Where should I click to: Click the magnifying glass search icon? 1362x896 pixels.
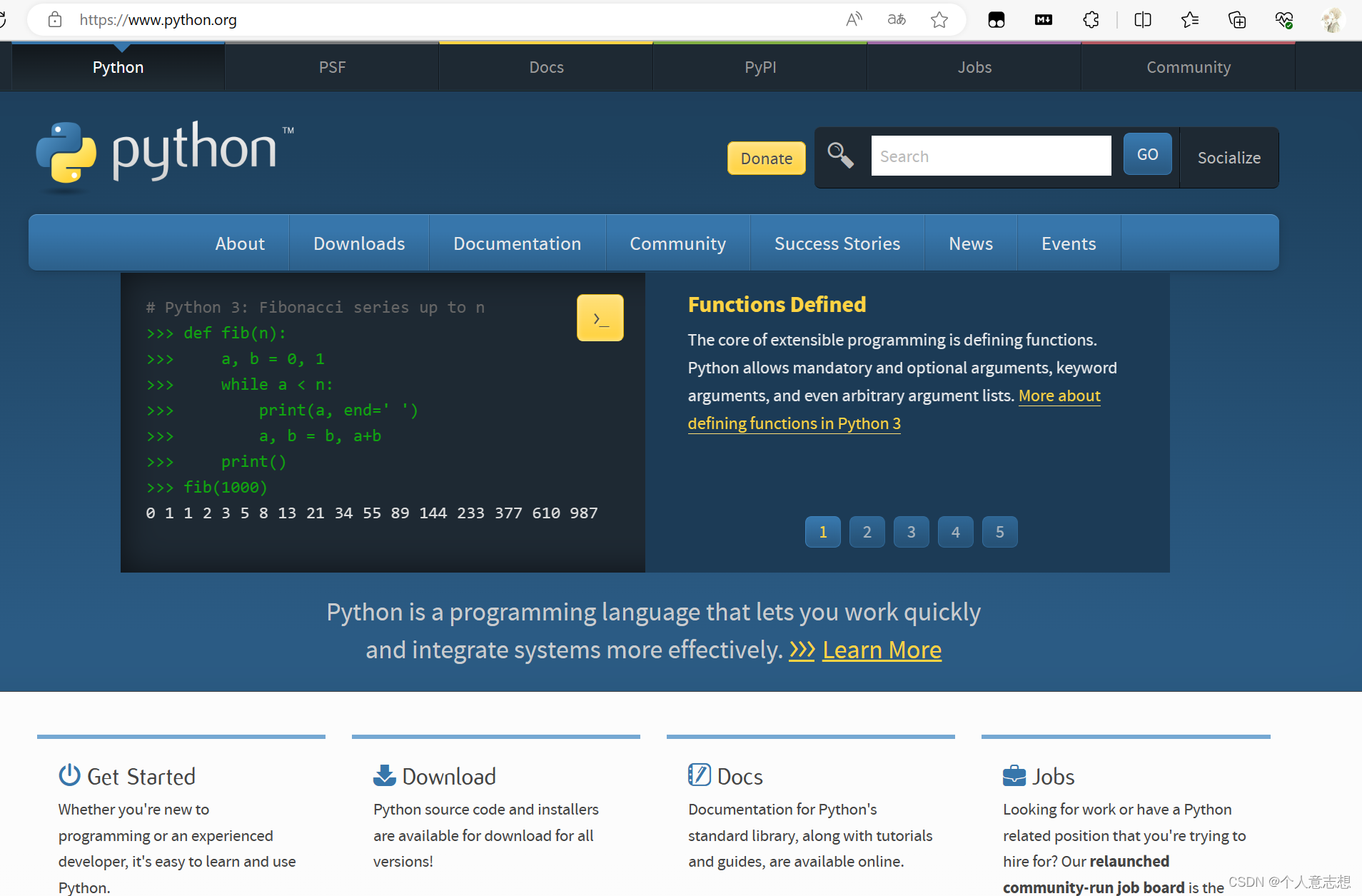point(840,155)
